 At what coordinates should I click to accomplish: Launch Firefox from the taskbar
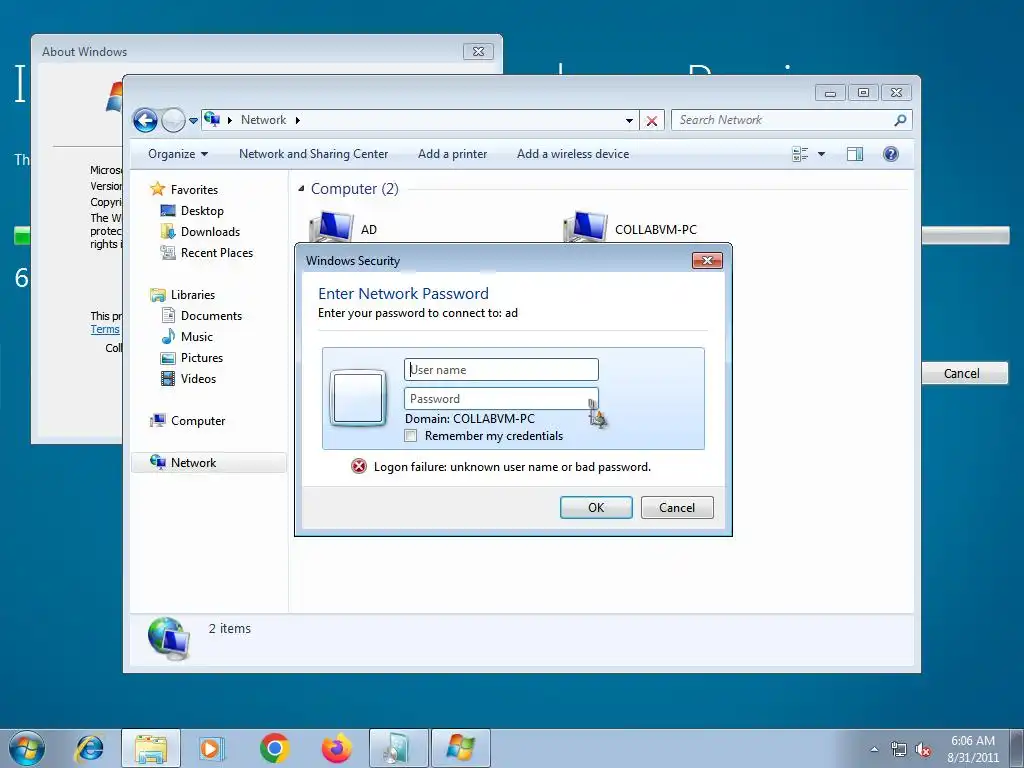pyautogui.click(x=336, y=748)
